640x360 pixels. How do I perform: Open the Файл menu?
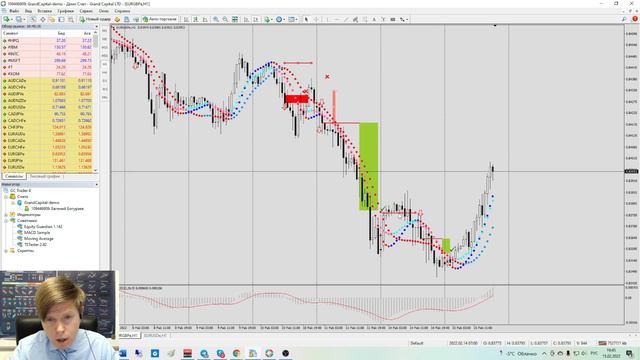coord(13,11)
